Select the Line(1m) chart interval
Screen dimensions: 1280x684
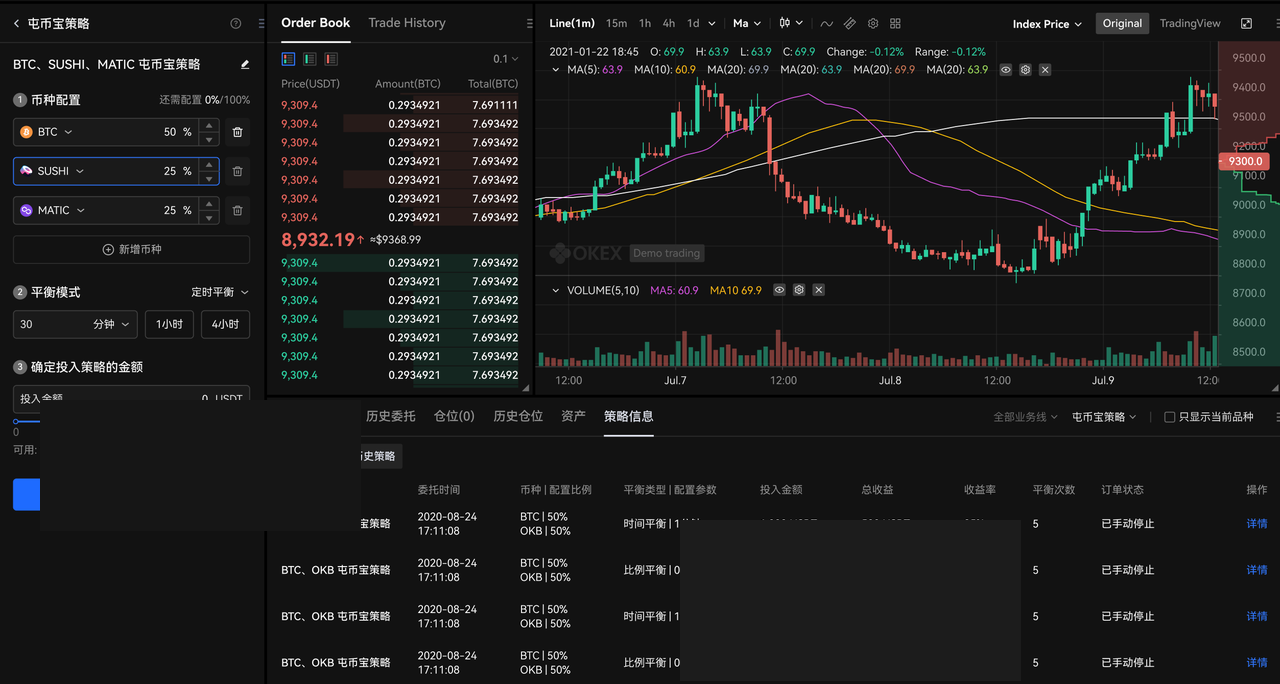point(572,23)
